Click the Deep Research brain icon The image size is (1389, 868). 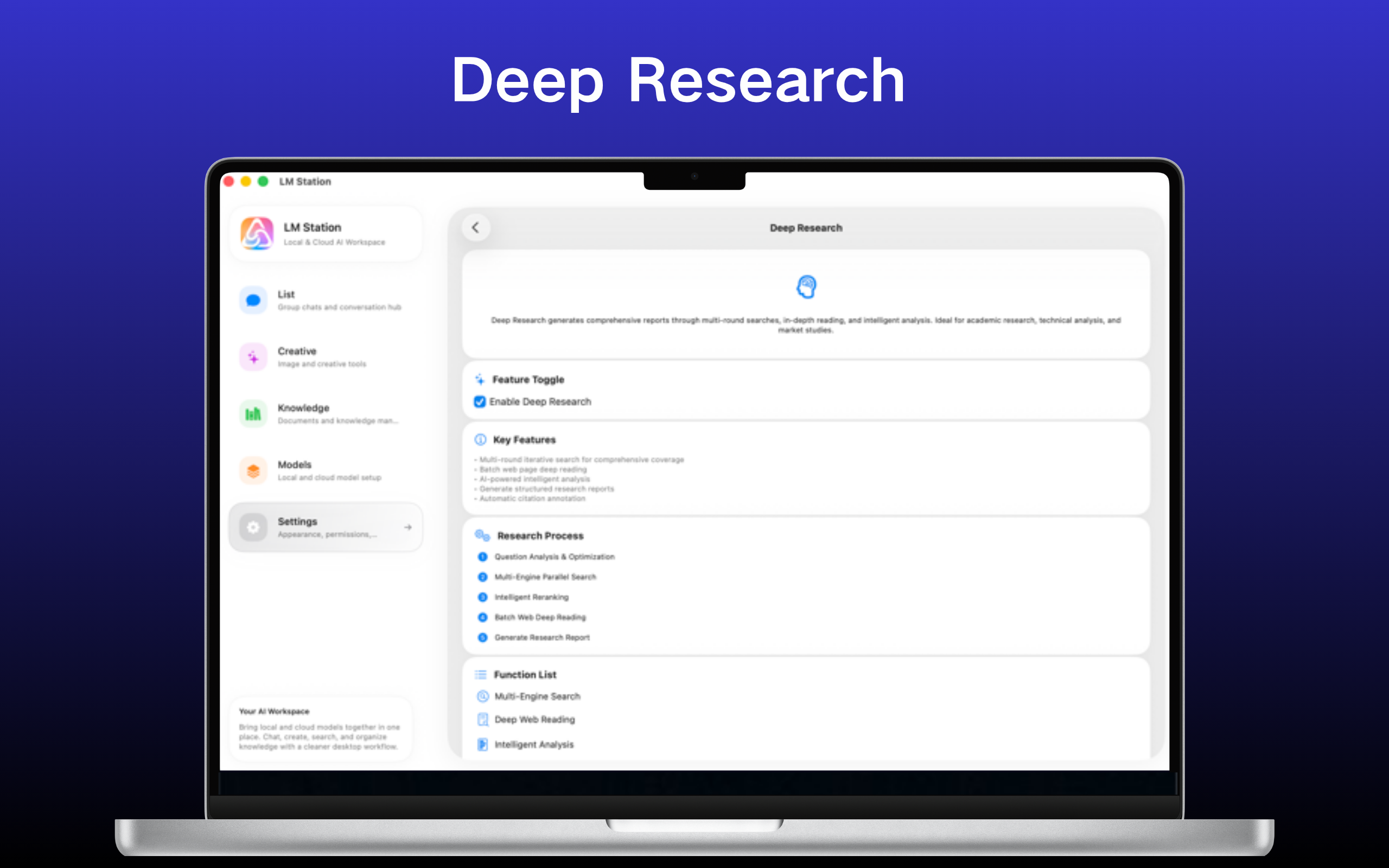pos(806,287)
